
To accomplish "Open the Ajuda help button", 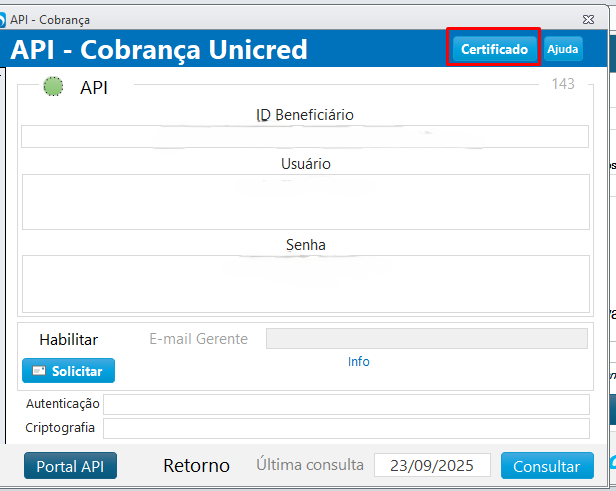I will (x=563, y=49).
